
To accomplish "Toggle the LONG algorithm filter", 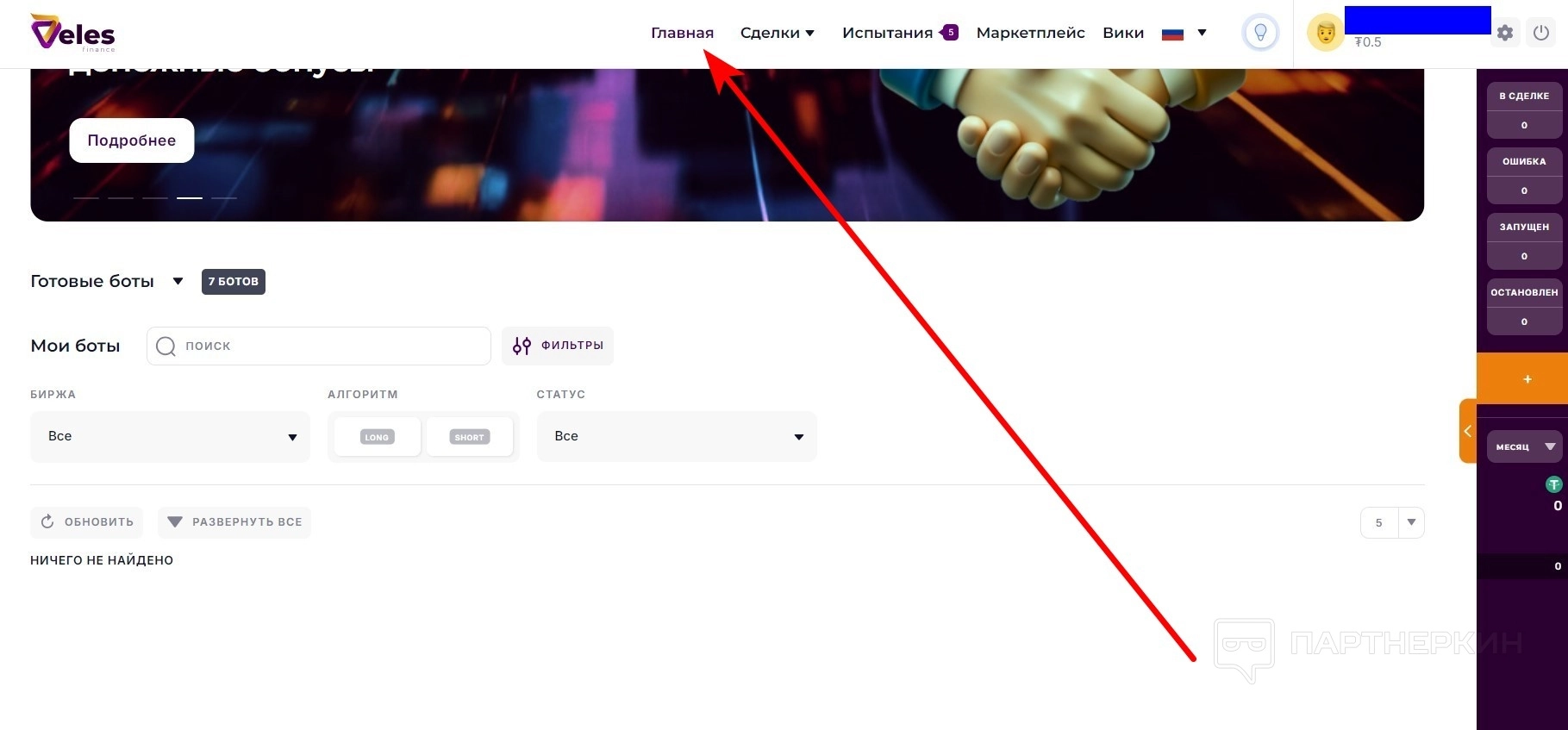I will pyautogui.click(x=377, y=437).
